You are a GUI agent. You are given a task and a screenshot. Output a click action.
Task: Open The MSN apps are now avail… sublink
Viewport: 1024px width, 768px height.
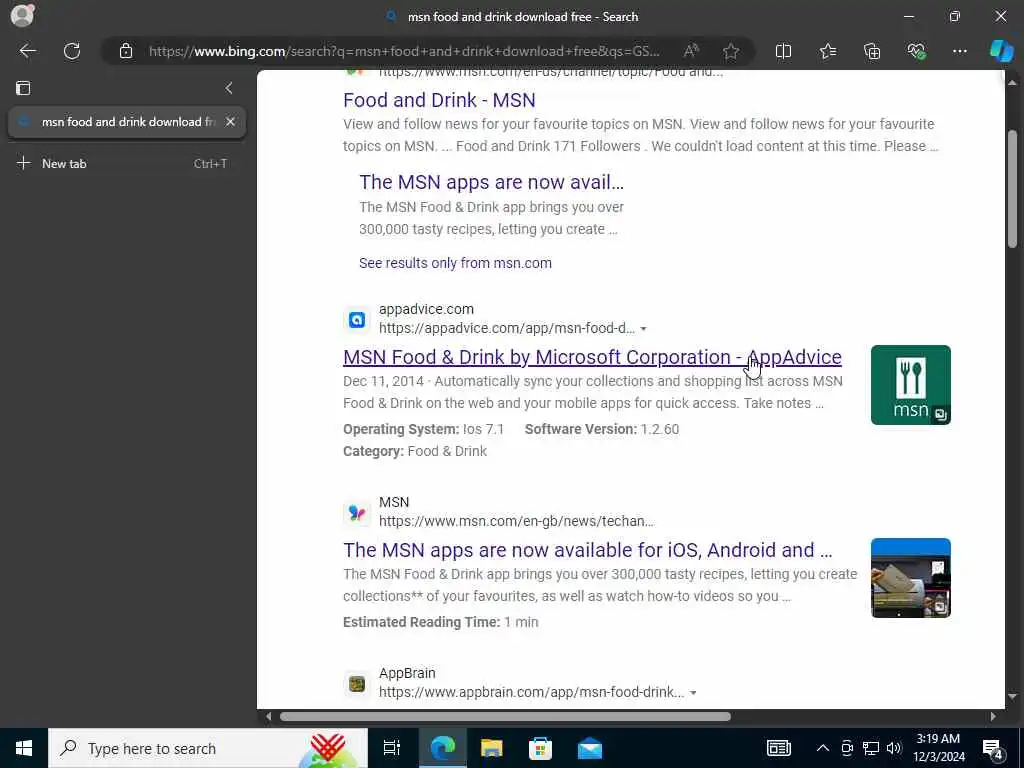[491, 182]
